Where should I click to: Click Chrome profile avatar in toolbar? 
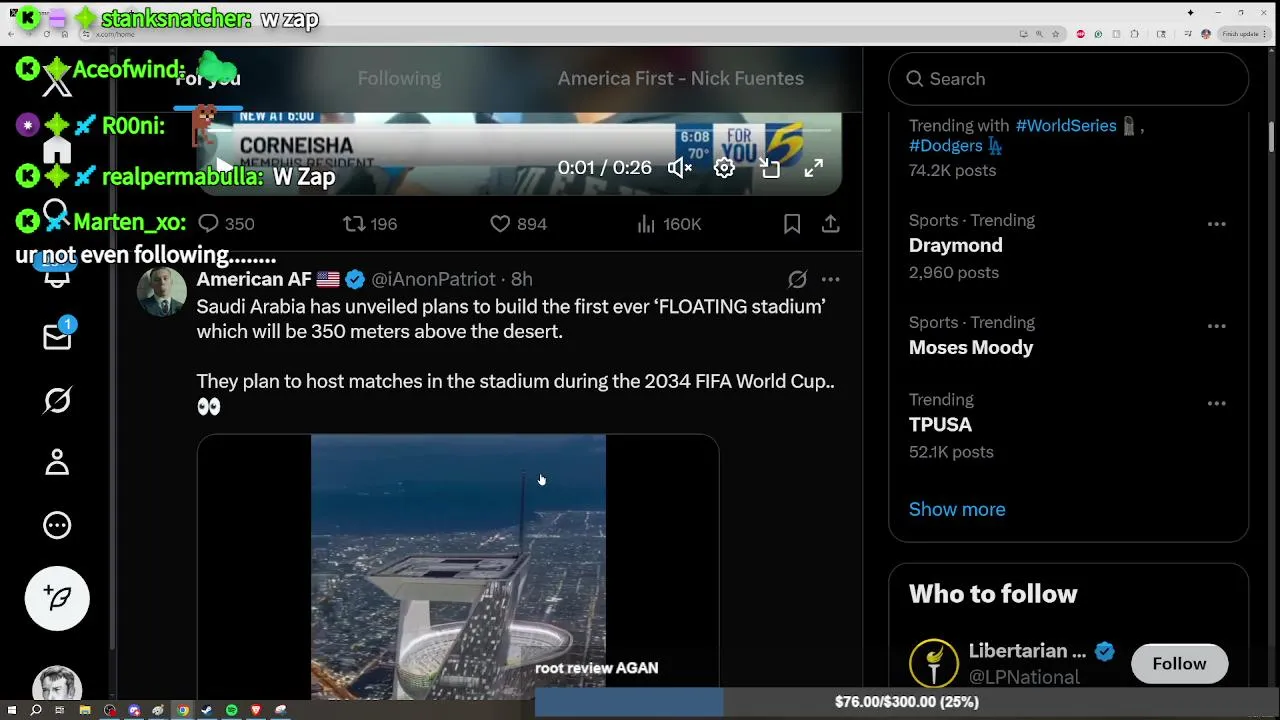(1206, 34)
